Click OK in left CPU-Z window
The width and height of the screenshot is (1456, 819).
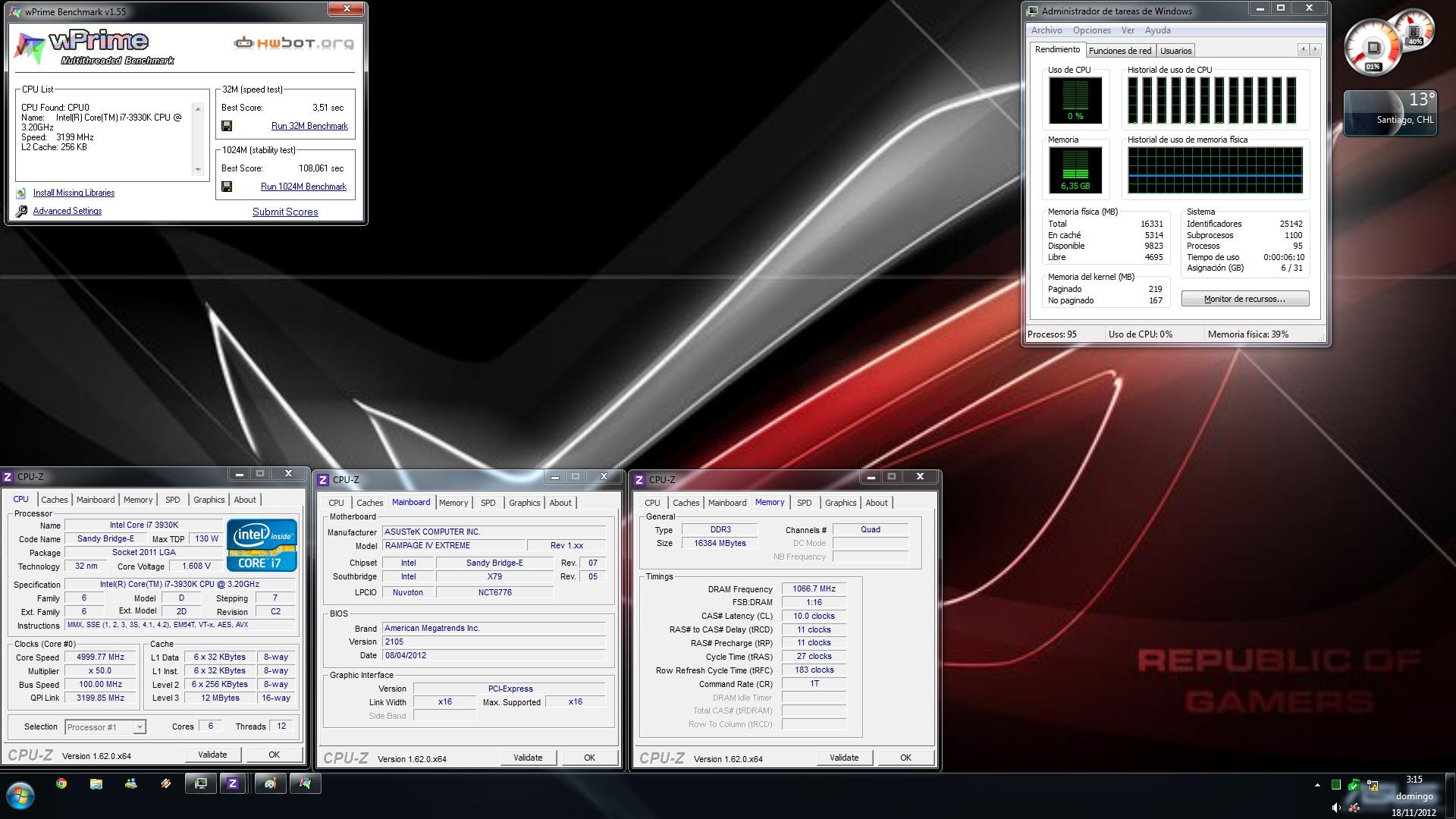pyautogui.click(x=274, y=755)
